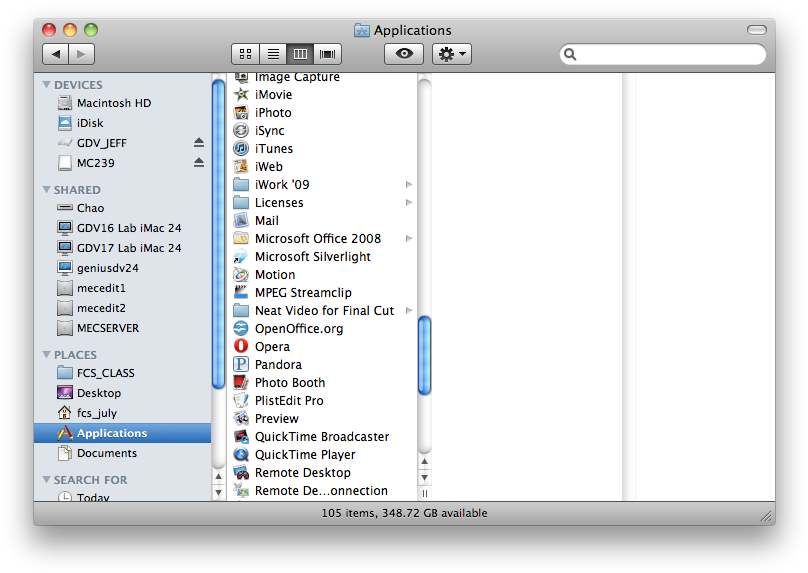Click the QuickTime Player icon
Screen dimensions: 808x573
pyautogui.click(x=241, y=454)
